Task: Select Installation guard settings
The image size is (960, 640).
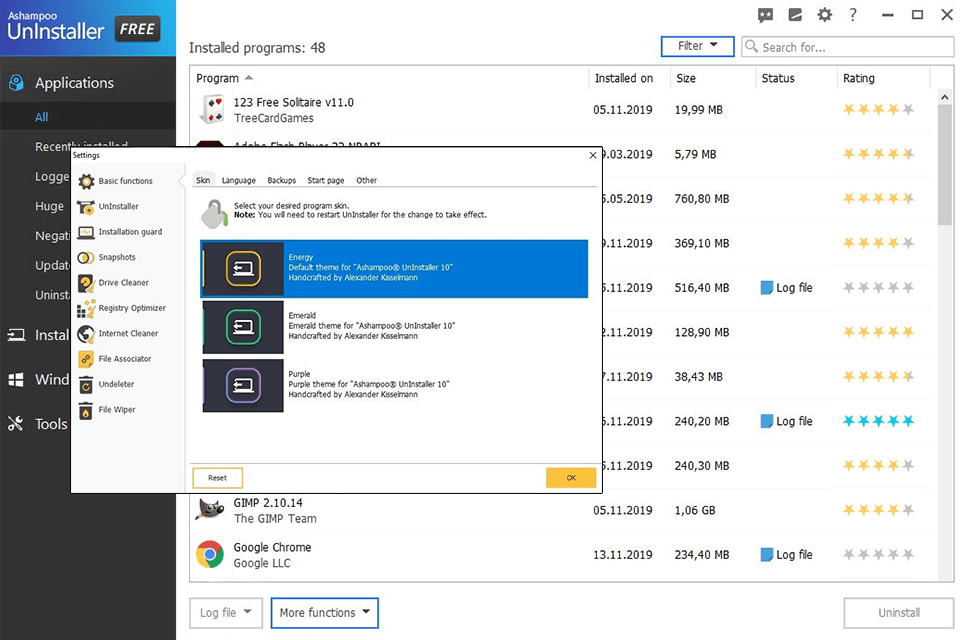Action: point(130,232)
